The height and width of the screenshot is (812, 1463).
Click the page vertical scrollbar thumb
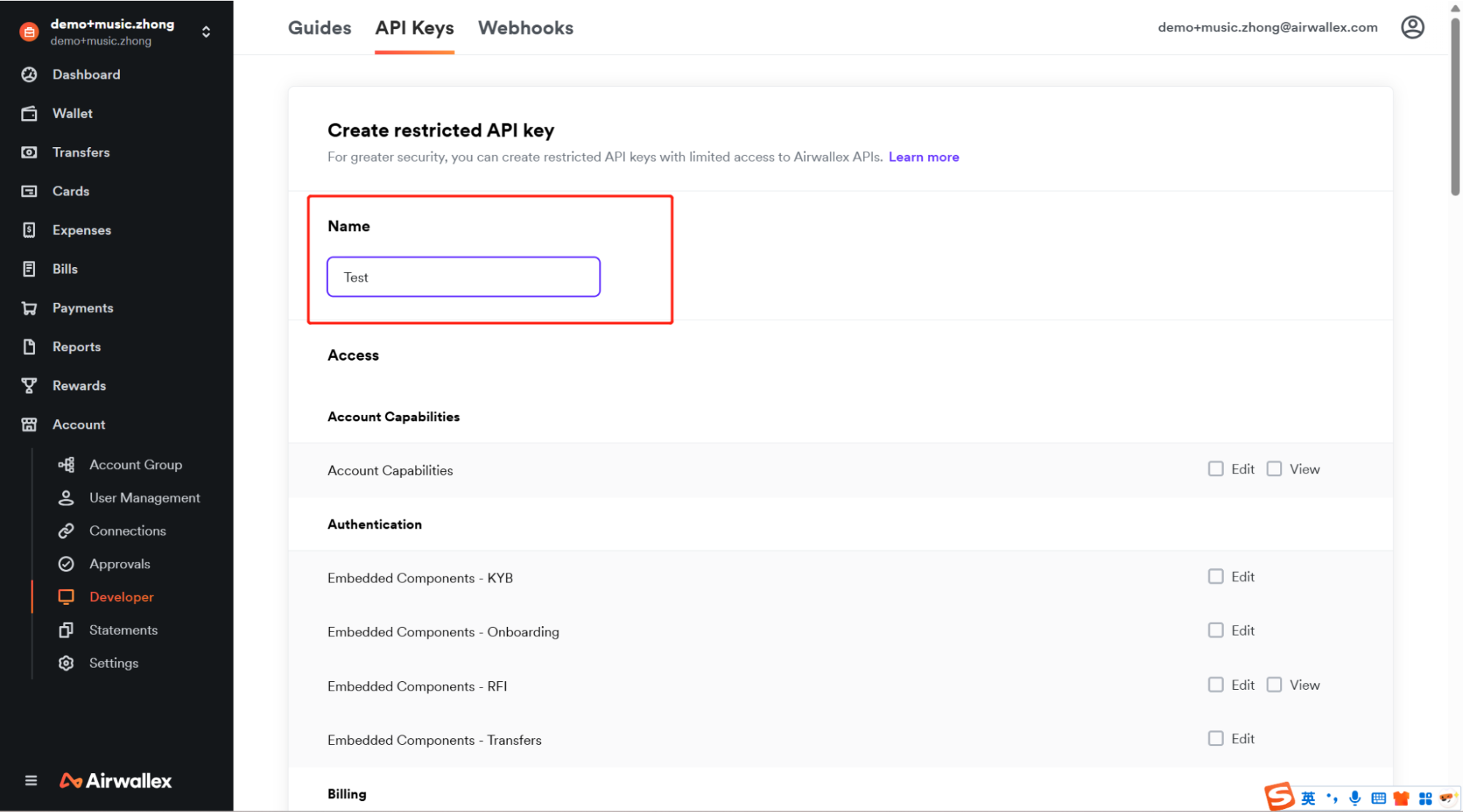point(1455,106)
